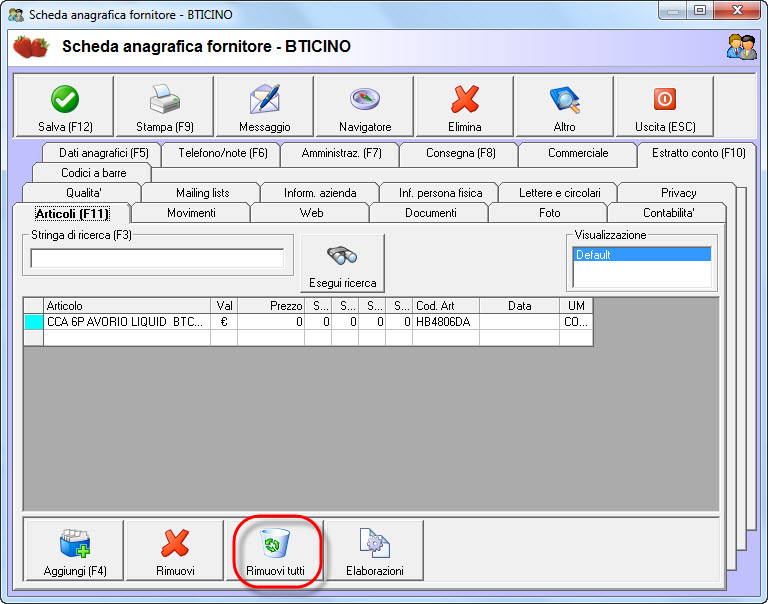The height and width of the screenshot is (604, 768).
Task: Sort by the Prezzo column header
Action: pyautogui.click(x=271, y=306)
